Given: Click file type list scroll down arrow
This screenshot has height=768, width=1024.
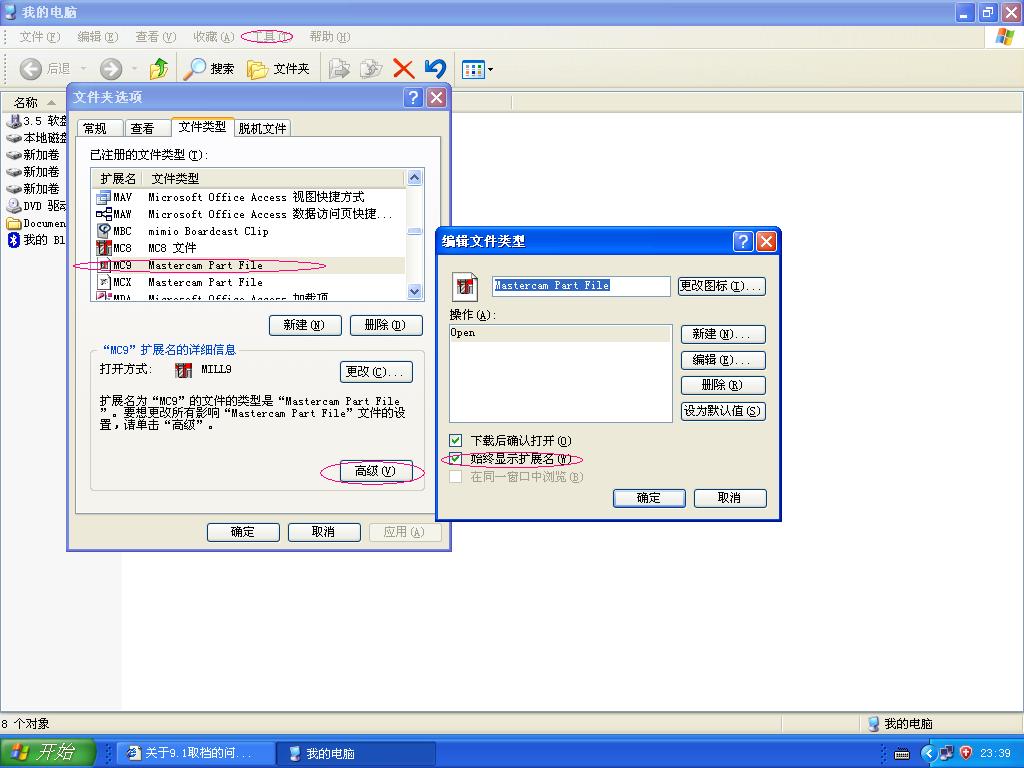Looking at the screenshot, I should coord(415,291).
